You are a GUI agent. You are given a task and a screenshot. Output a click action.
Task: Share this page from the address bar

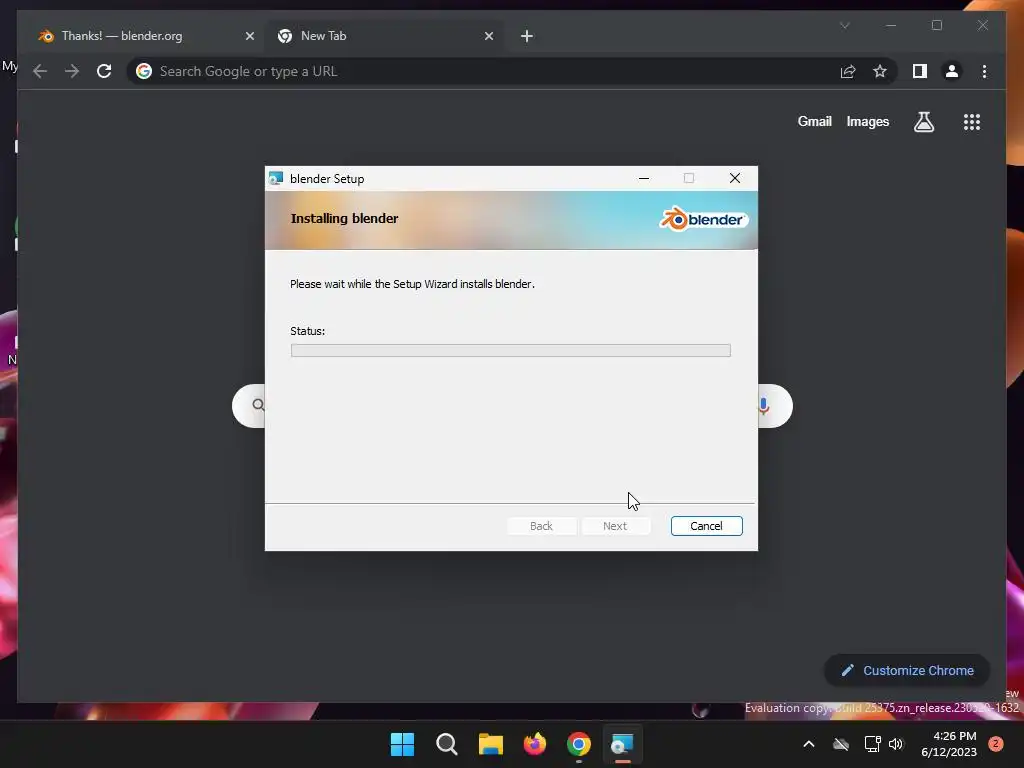(848, 71)
